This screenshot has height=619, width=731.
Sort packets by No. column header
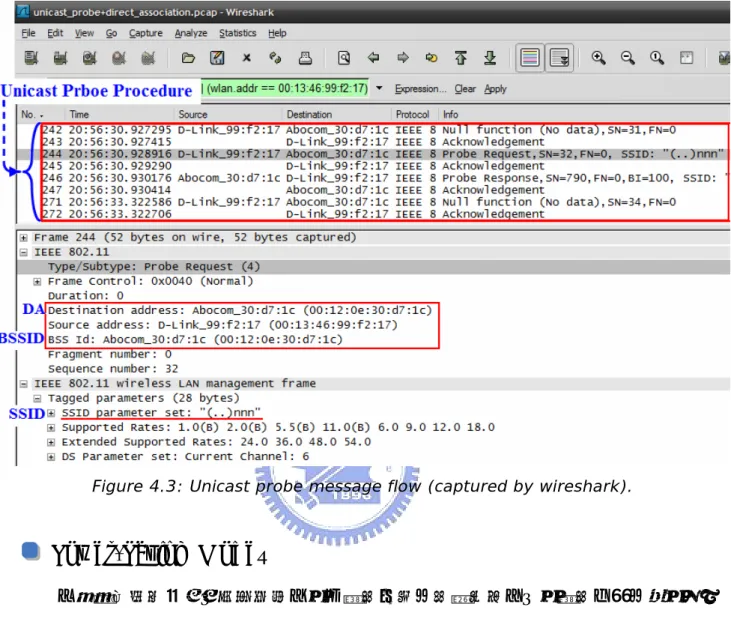[41, 114]
